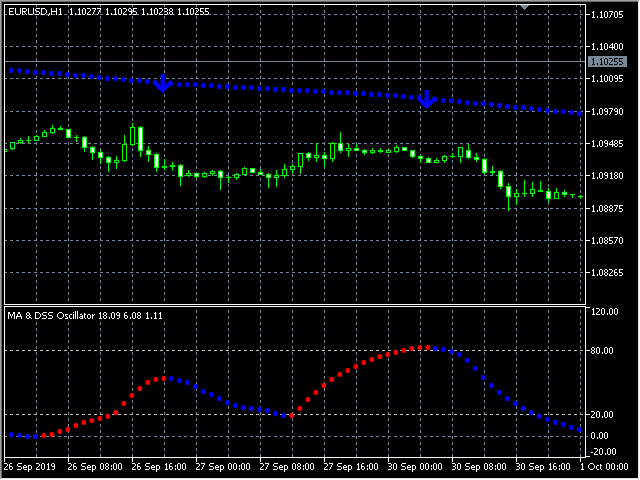Click the 1 Oct 00:00 time label
The height and width of the screenshot is (480, 640).
(x=607, y=467)
